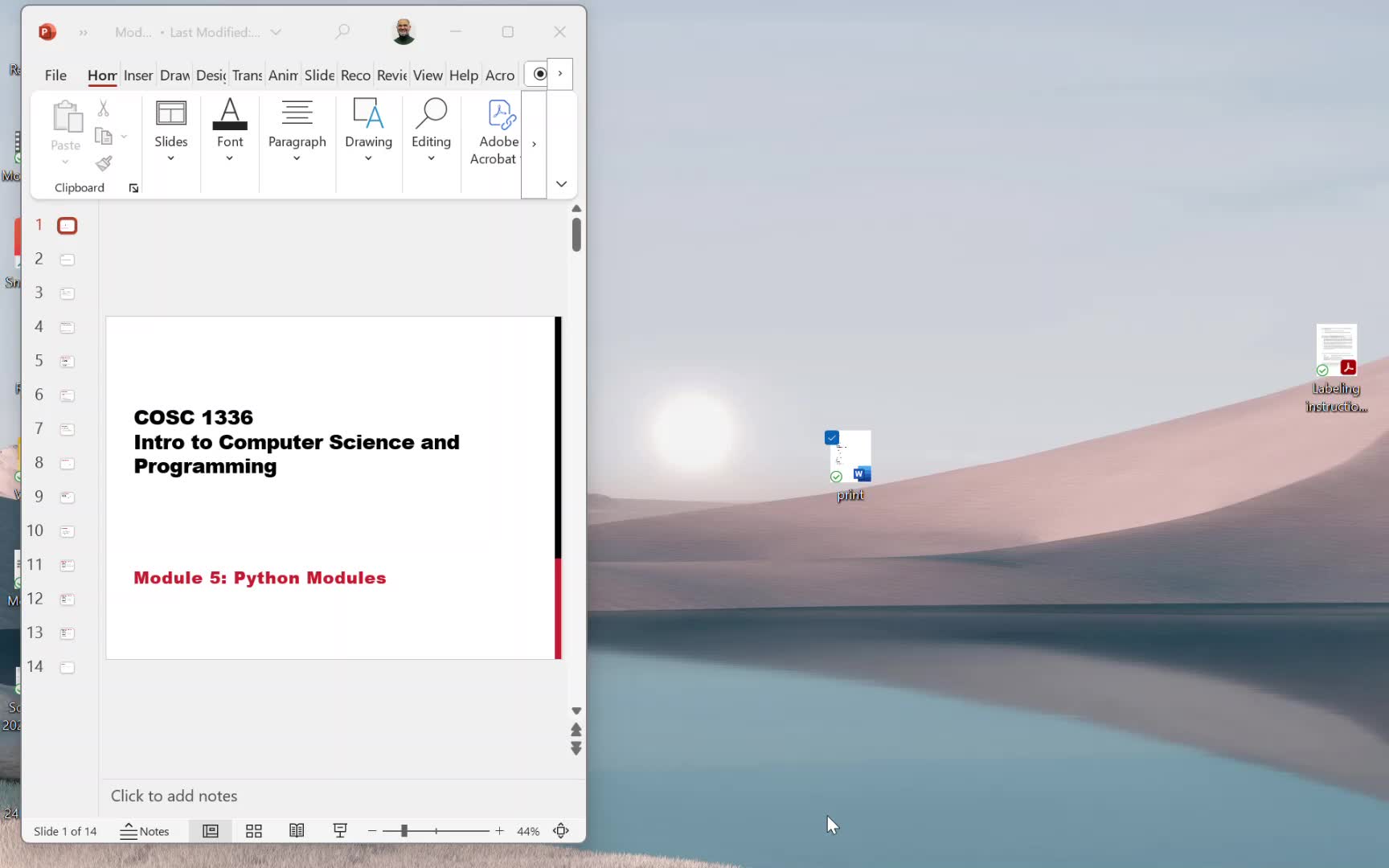Open ribbon display options chevron
1389x868 pixels.
(561, 184)
